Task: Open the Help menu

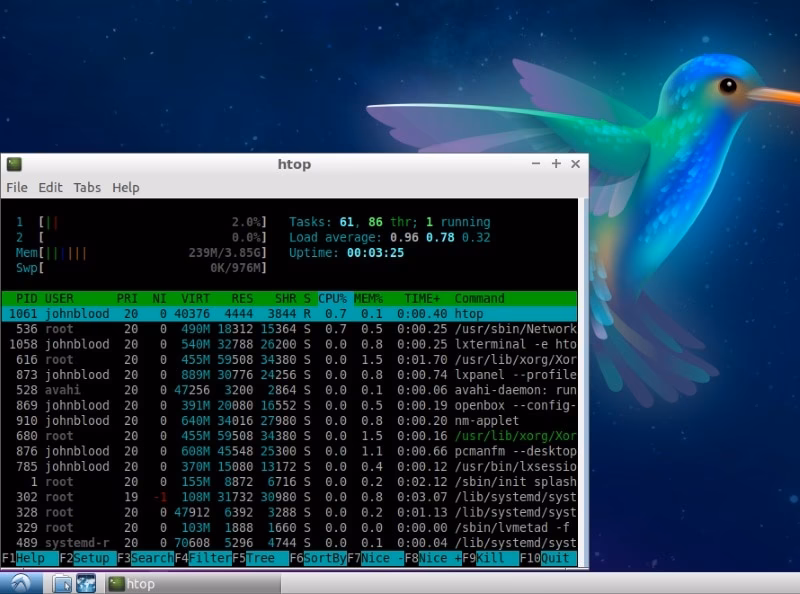Action: click(126, 187)
